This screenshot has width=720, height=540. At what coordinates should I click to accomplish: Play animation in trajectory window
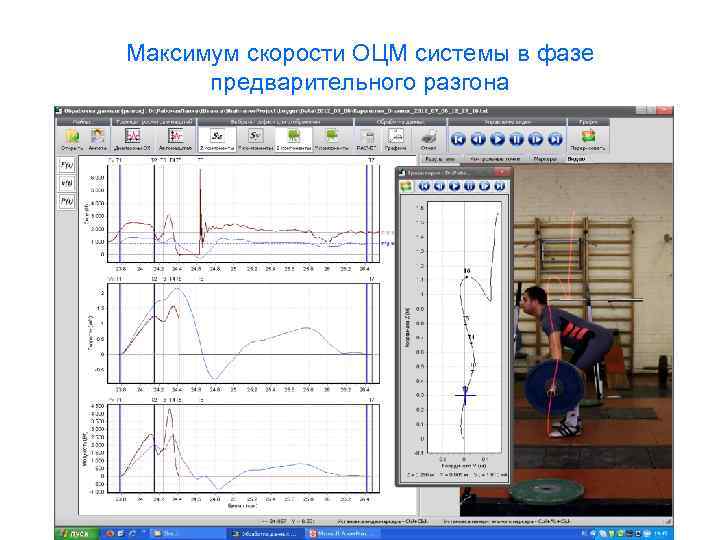point(455,186)
